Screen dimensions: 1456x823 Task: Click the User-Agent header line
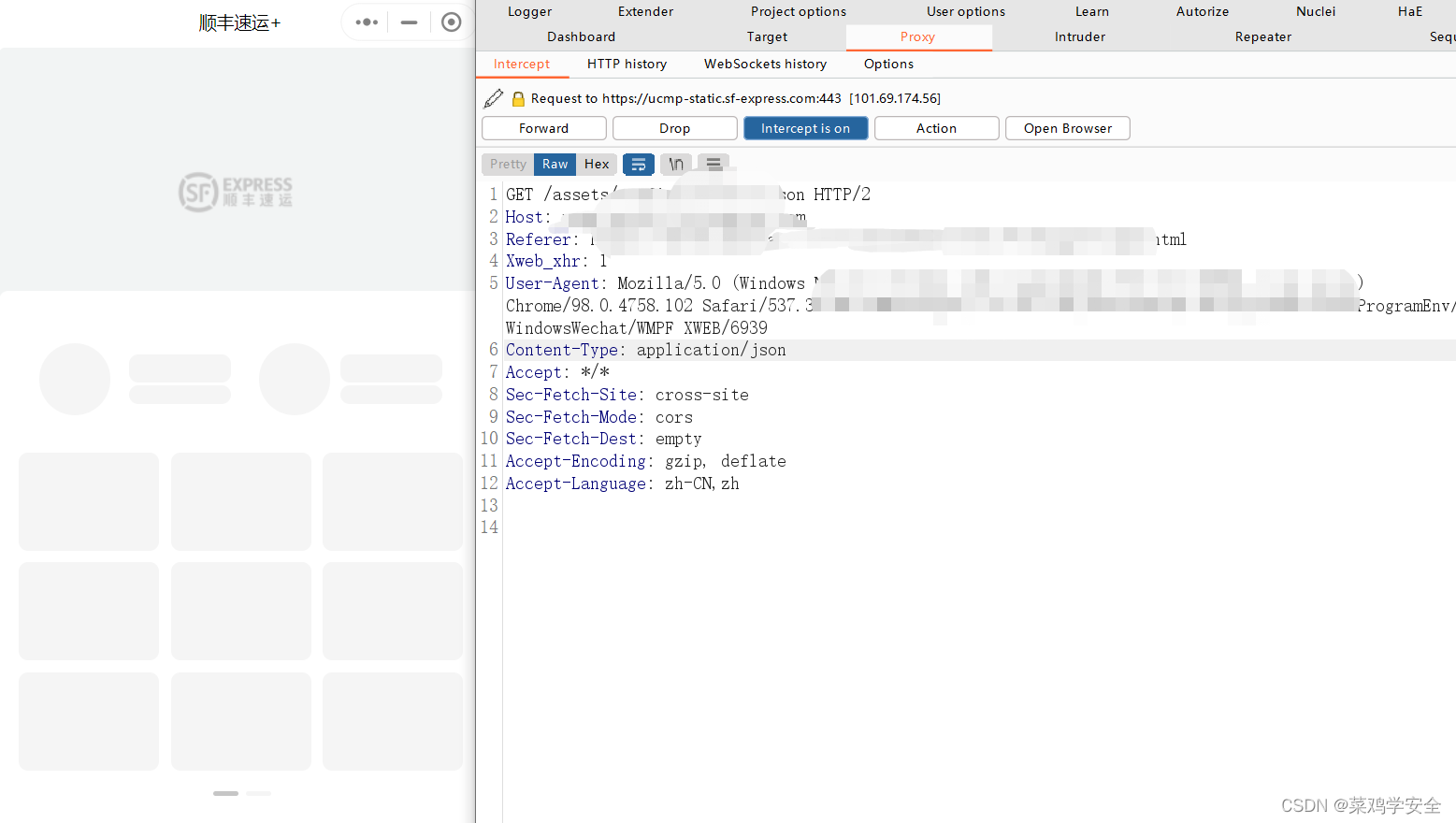(x=979, y=306)
